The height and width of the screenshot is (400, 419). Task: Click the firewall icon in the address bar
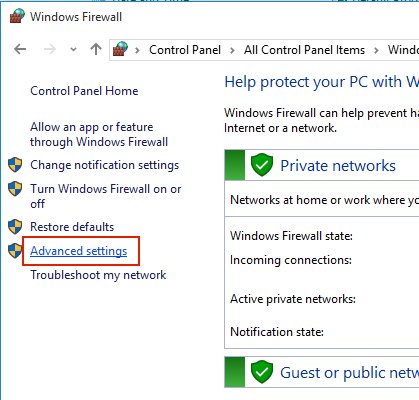click(120, 49)
